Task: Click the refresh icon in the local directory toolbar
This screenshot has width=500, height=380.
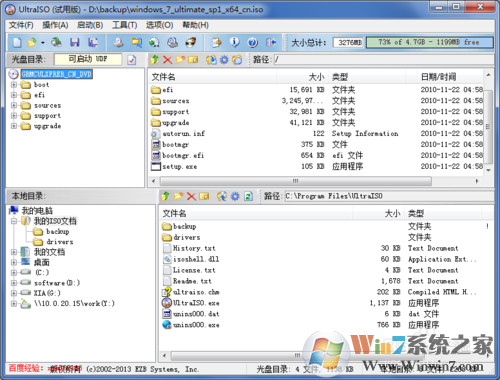Action: pyautogui.click(x=248, y=196)
